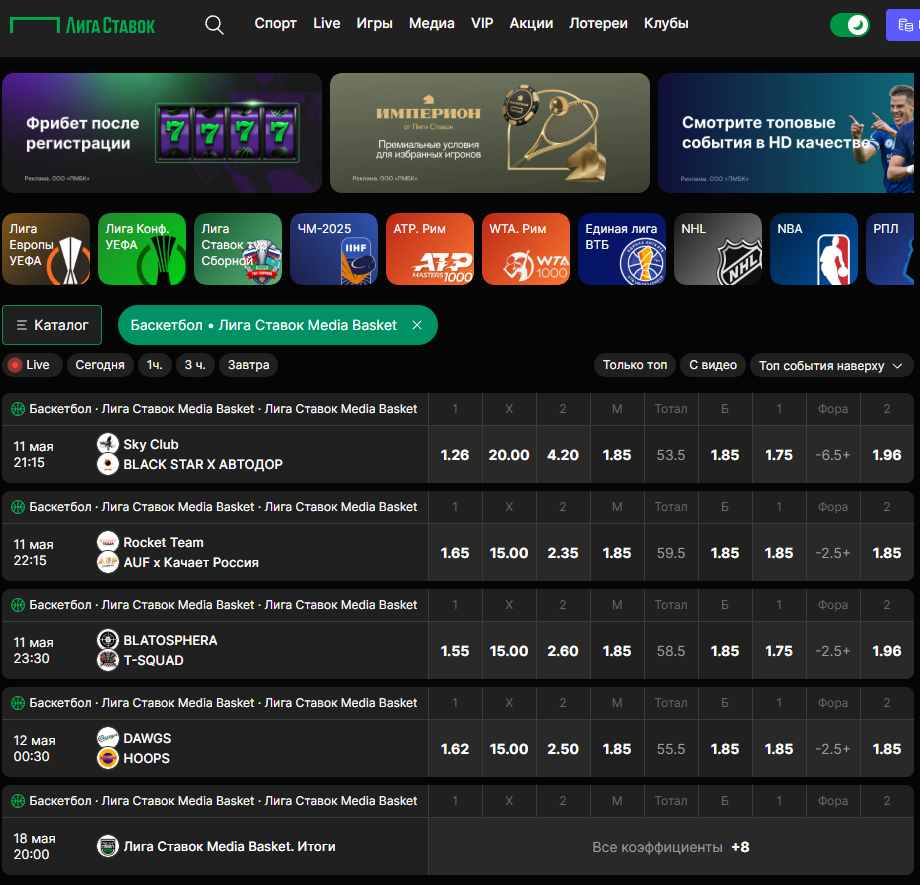This screenshot has height=885, width=920.
Task: Bet on T-SQUAD win at 2.60
Action: pos(563,651)
